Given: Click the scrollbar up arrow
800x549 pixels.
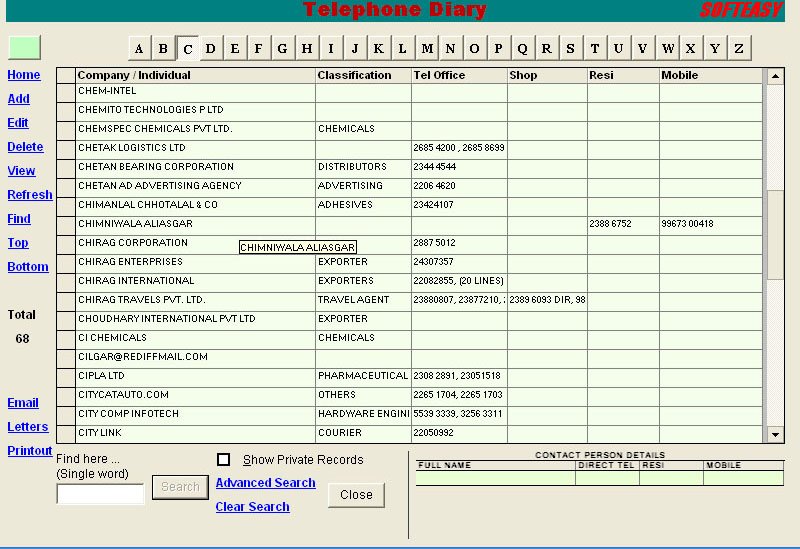Looking at the screenshot, I should (x=775, y=77).
